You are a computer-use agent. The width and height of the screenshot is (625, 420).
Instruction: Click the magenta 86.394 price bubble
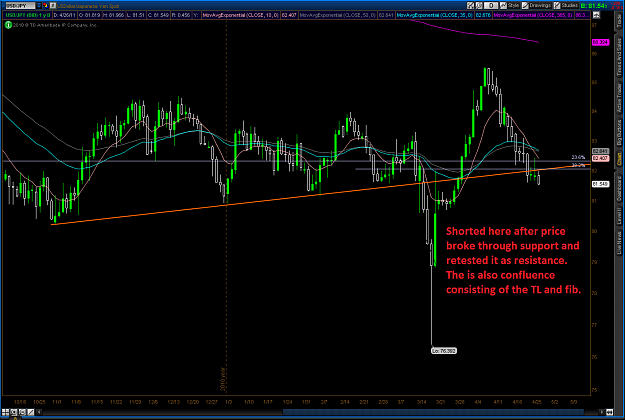pyautogui.click(x=600, y=42)
